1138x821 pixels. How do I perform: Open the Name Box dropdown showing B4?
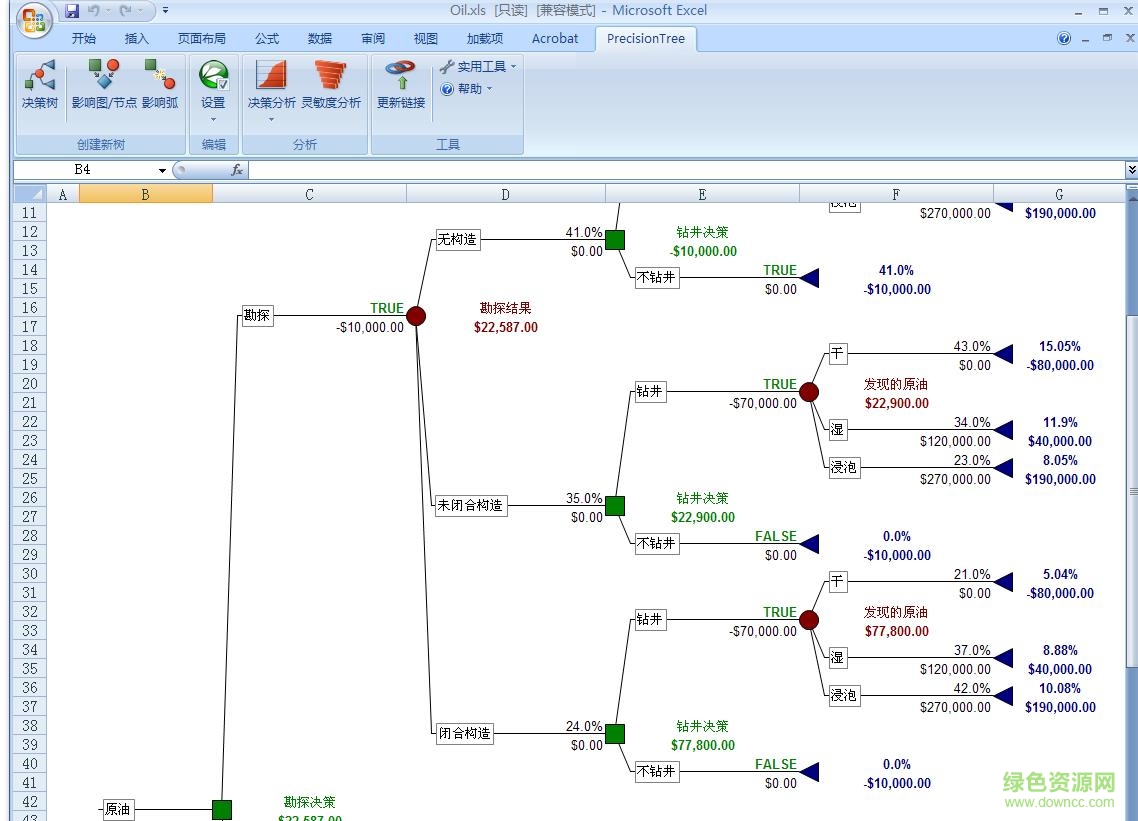163,170
